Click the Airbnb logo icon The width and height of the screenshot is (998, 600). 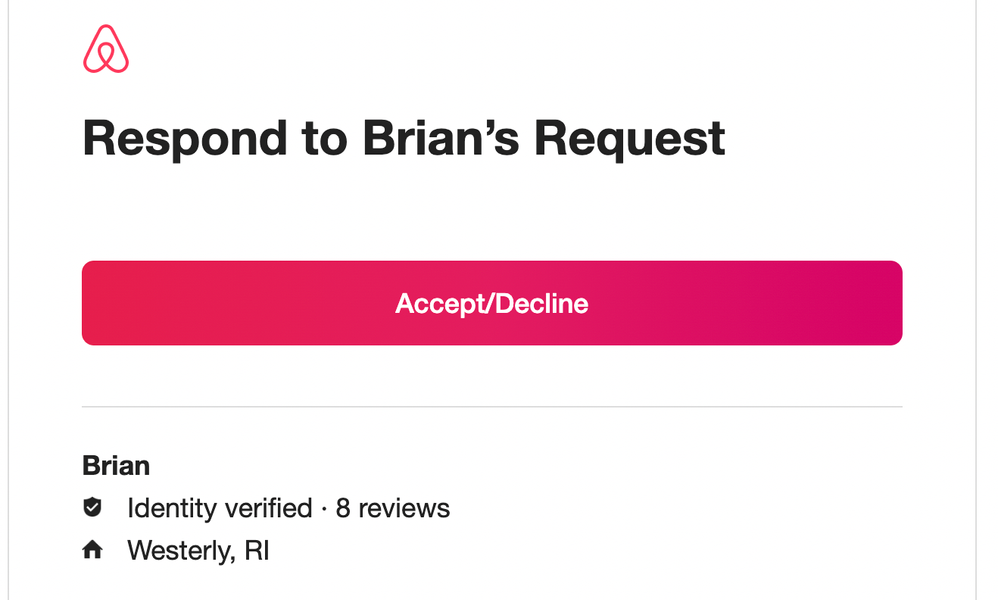click(x=106, y=49)
